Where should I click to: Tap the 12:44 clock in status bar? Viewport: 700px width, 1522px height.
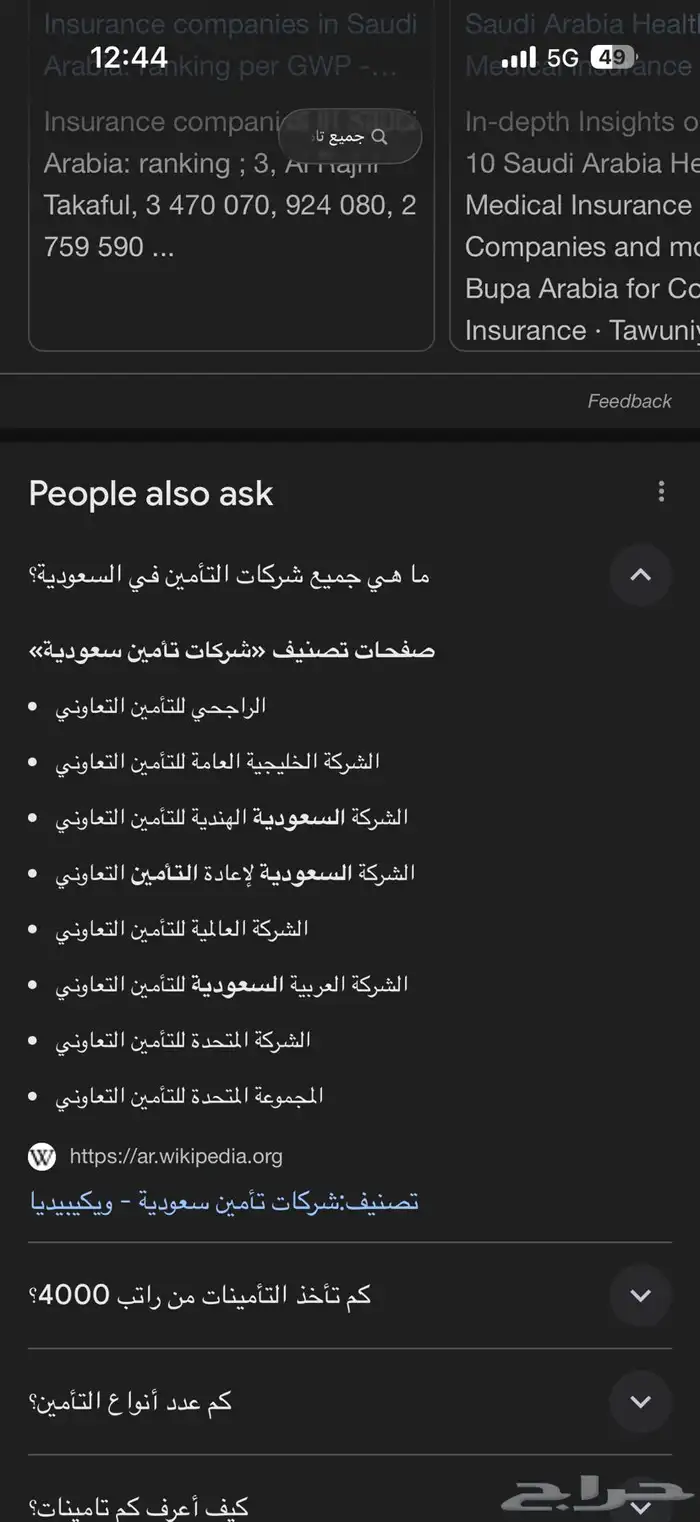[x=129, y=57]
